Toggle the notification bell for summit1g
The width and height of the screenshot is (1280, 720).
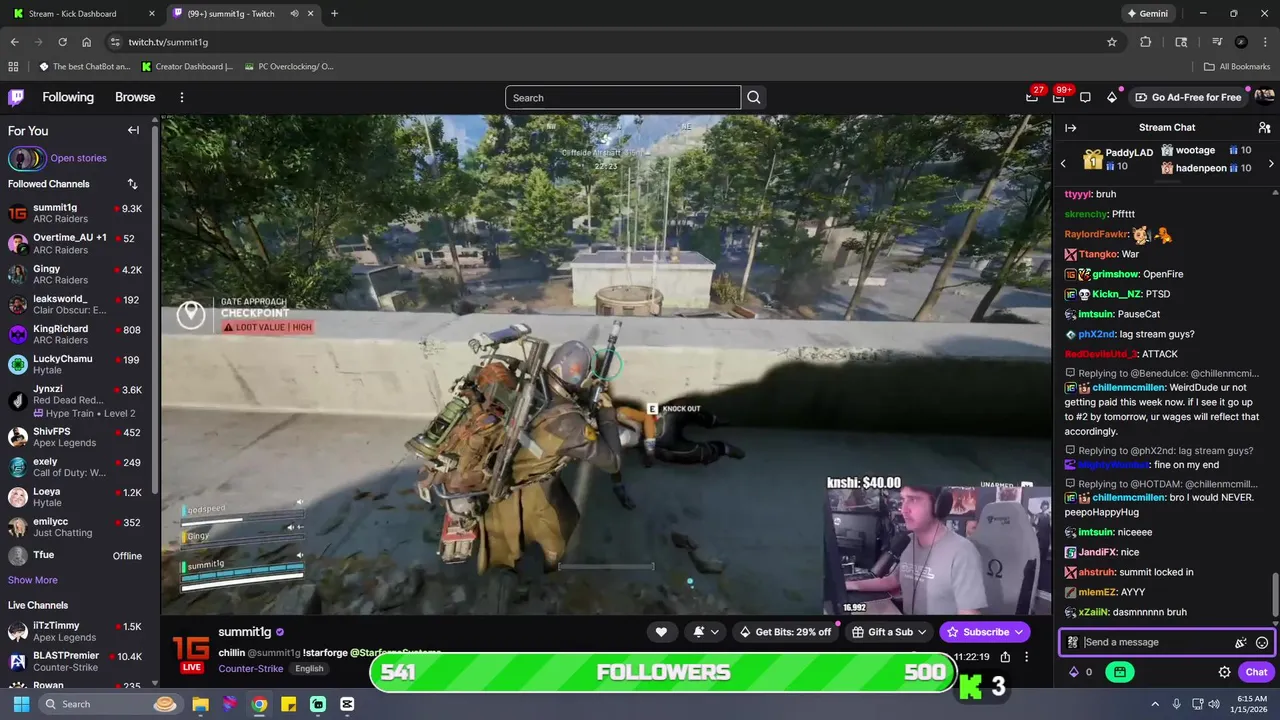coord(706,632)
